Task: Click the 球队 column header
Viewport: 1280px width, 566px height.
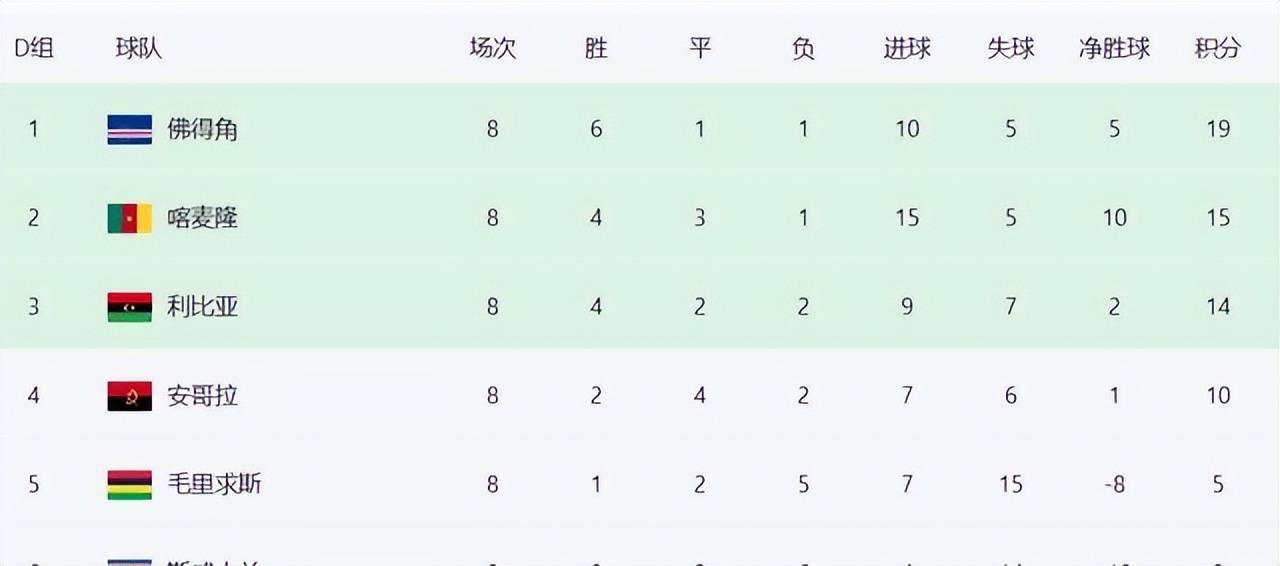Action: click(x=139, y=48)
